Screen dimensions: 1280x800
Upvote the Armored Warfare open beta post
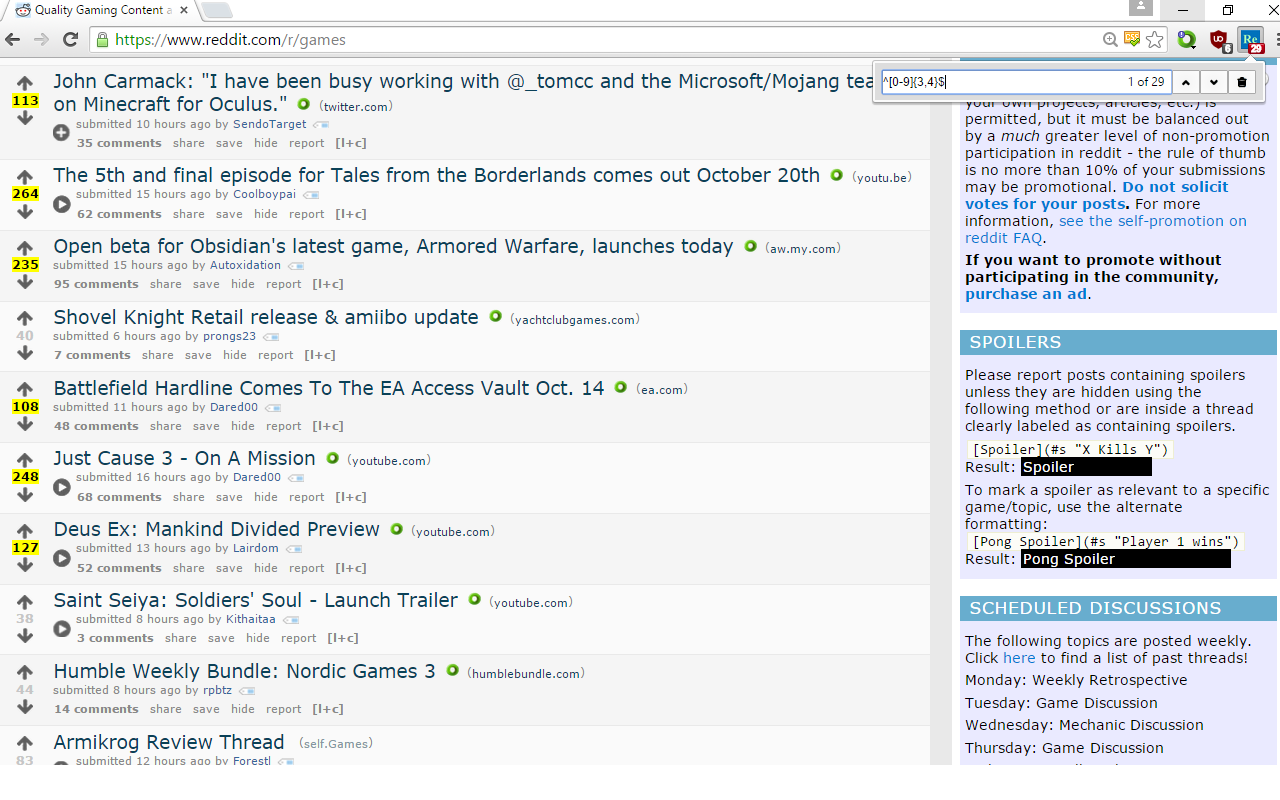click(x=25, y=248)
